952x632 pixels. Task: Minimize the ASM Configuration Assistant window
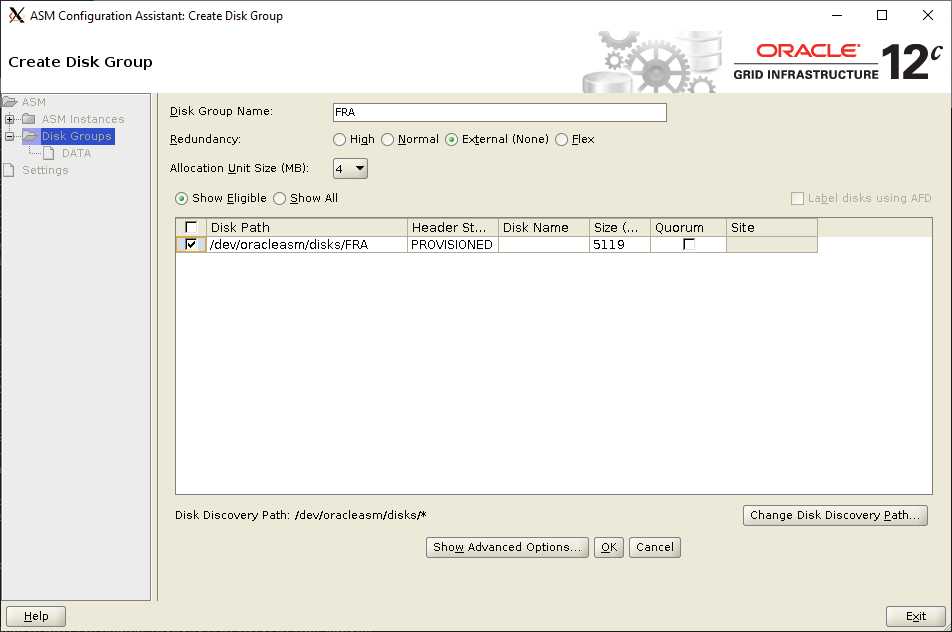837,15
